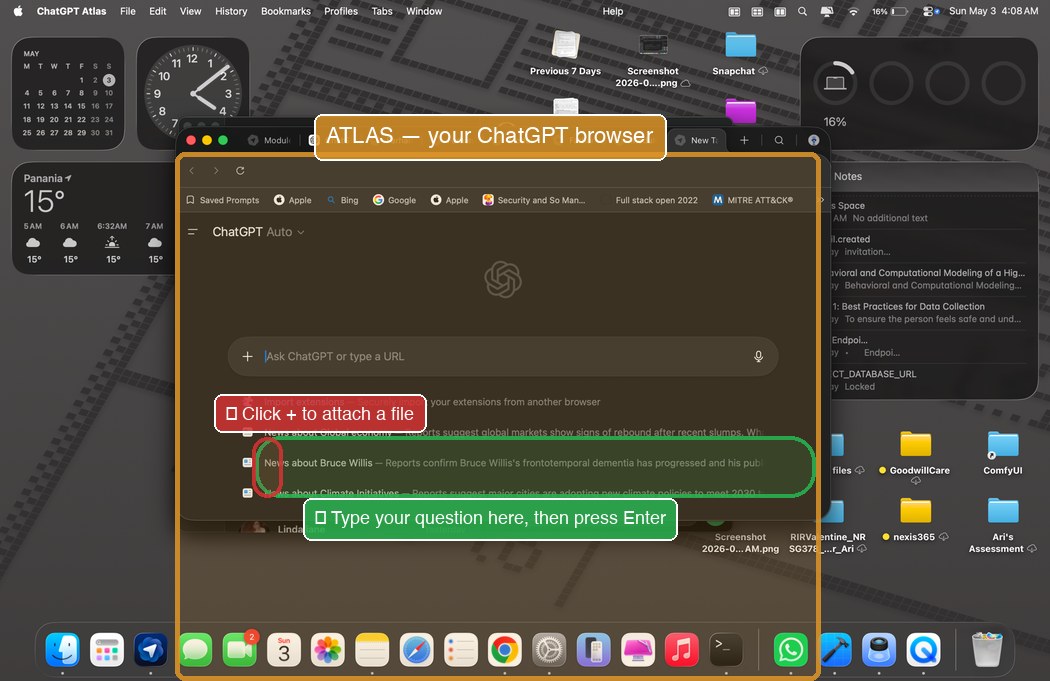Open Safari from the Dock
Image resolution: width=1050 pixels, height=681 pixels.
click(x=417, y=650)
